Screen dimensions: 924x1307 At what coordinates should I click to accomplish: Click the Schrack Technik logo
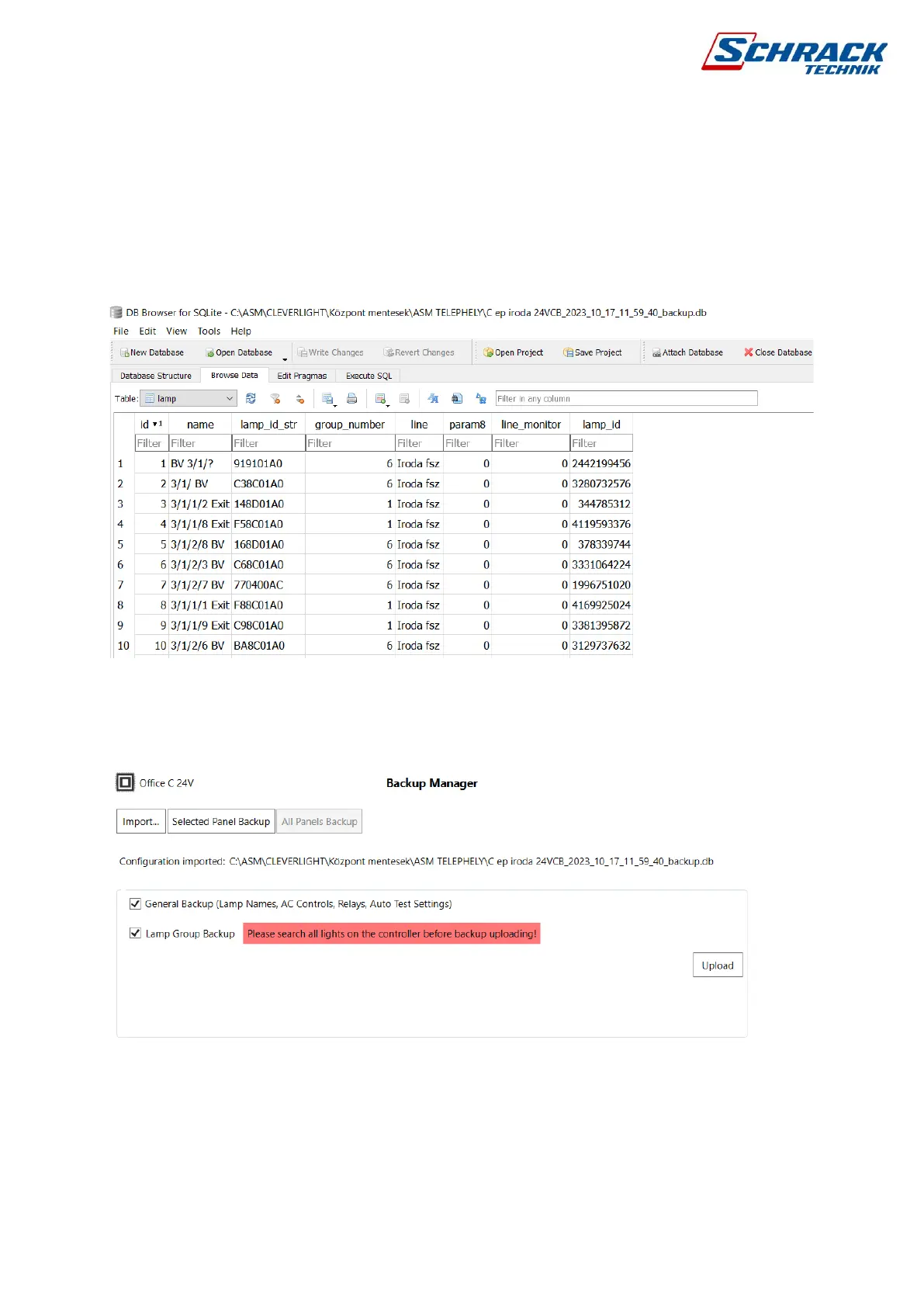coord(794,53)
